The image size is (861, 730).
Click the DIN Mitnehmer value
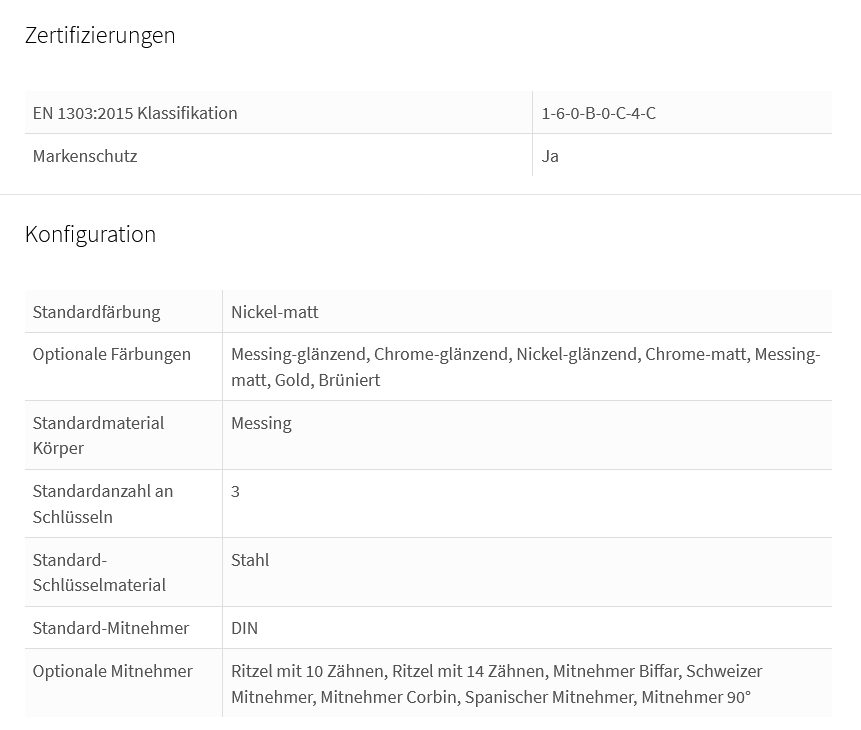244,628
